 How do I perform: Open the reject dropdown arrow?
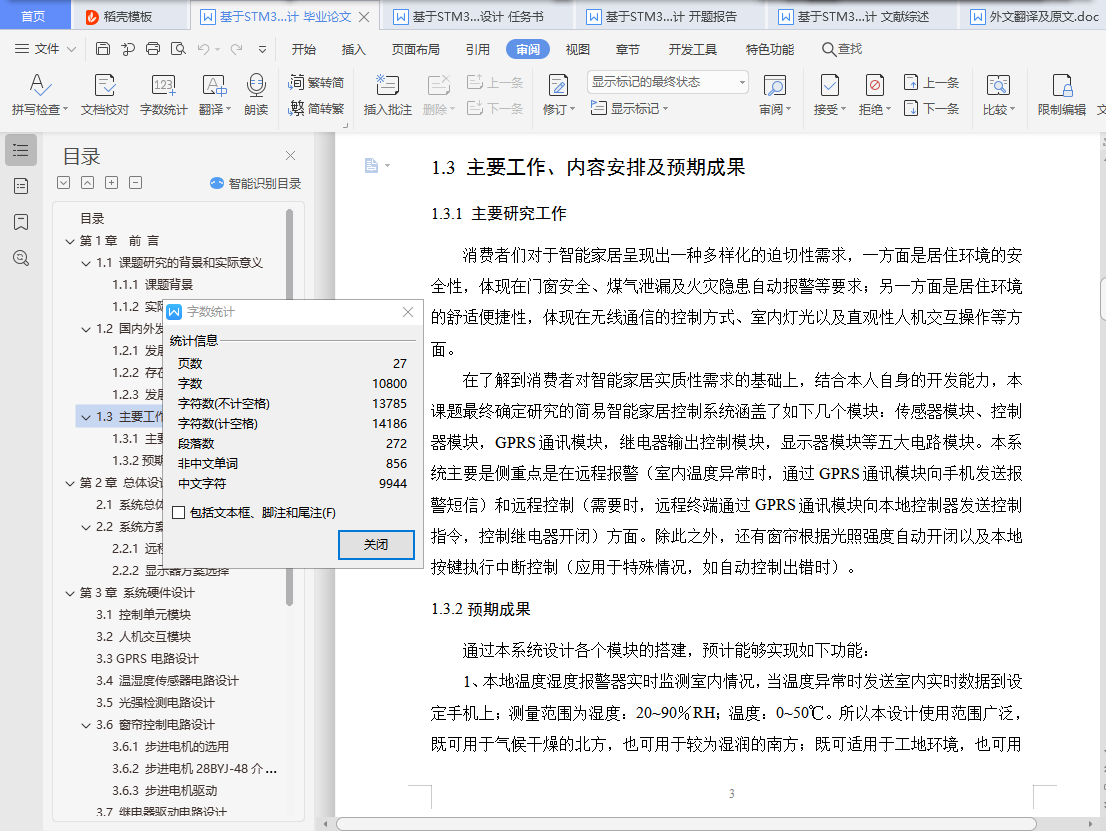[x=888, y=109]
